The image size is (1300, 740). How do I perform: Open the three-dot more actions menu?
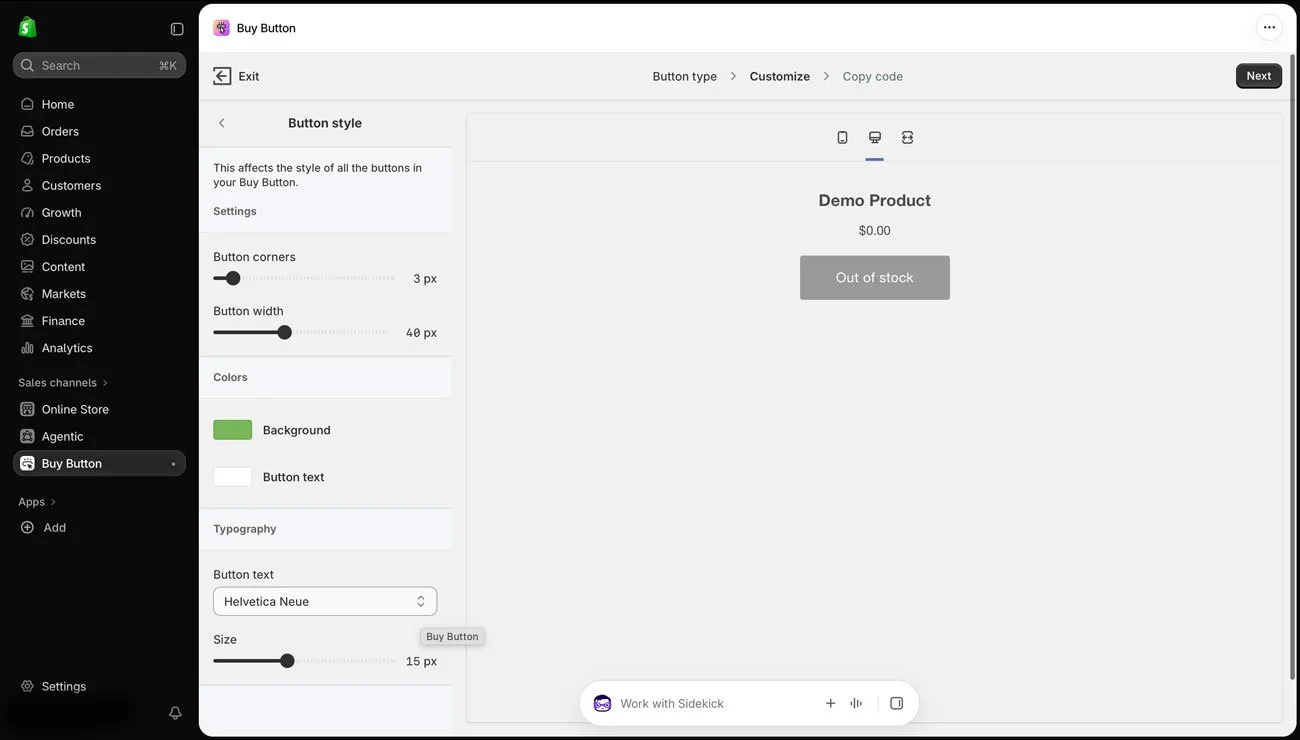(1269, 28)
